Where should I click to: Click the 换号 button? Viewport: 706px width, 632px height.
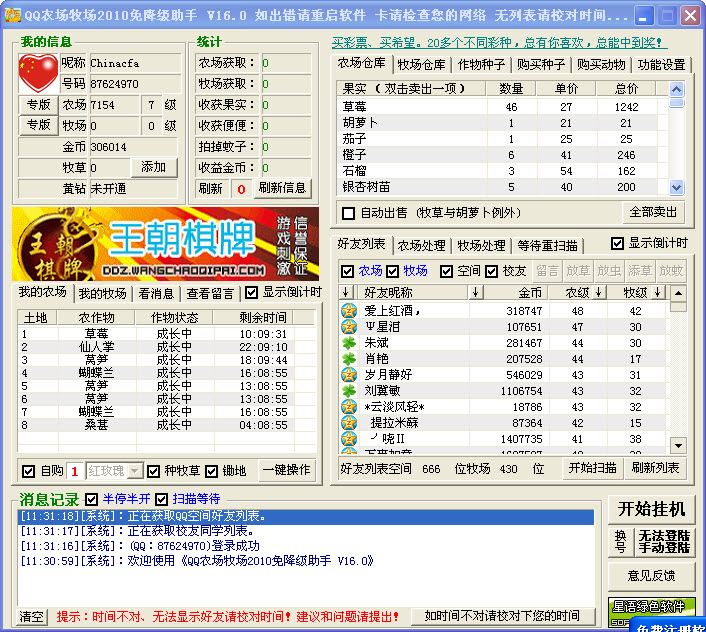(x=620, y=542)
